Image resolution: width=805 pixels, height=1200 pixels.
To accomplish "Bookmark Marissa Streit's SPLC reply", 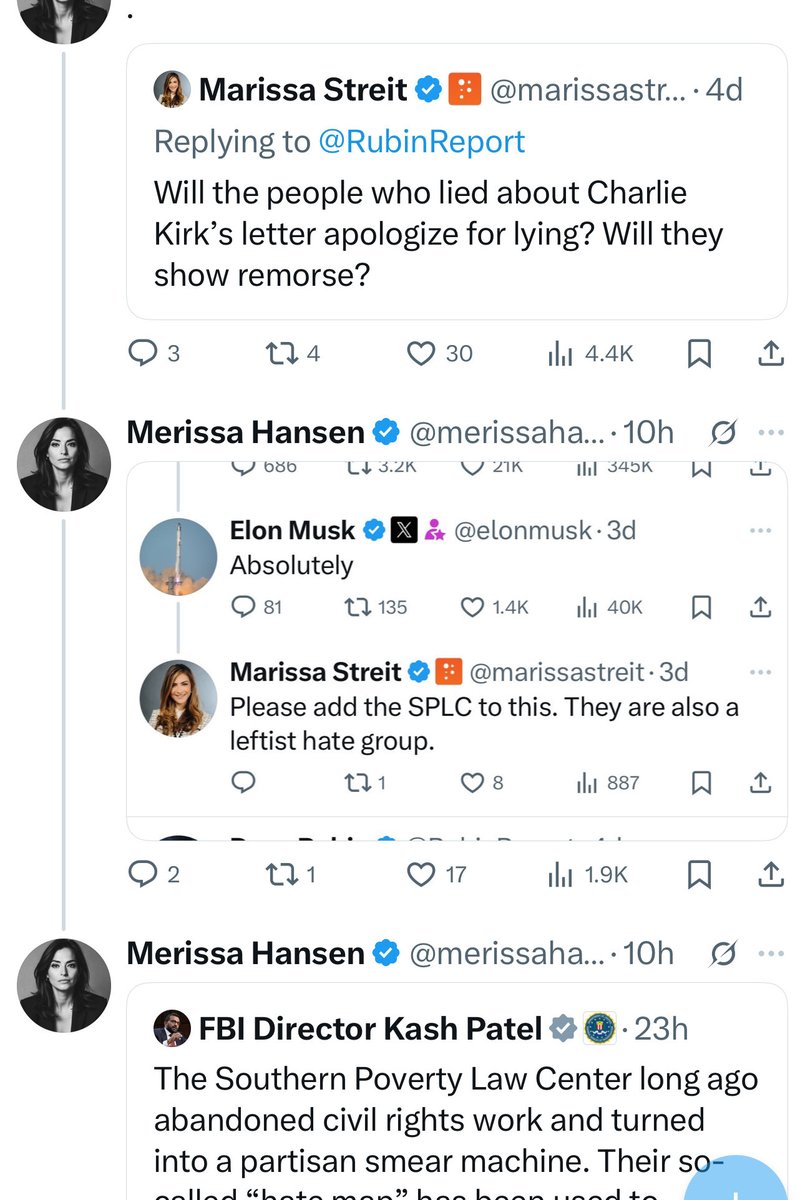I will [x=702, y=783].
